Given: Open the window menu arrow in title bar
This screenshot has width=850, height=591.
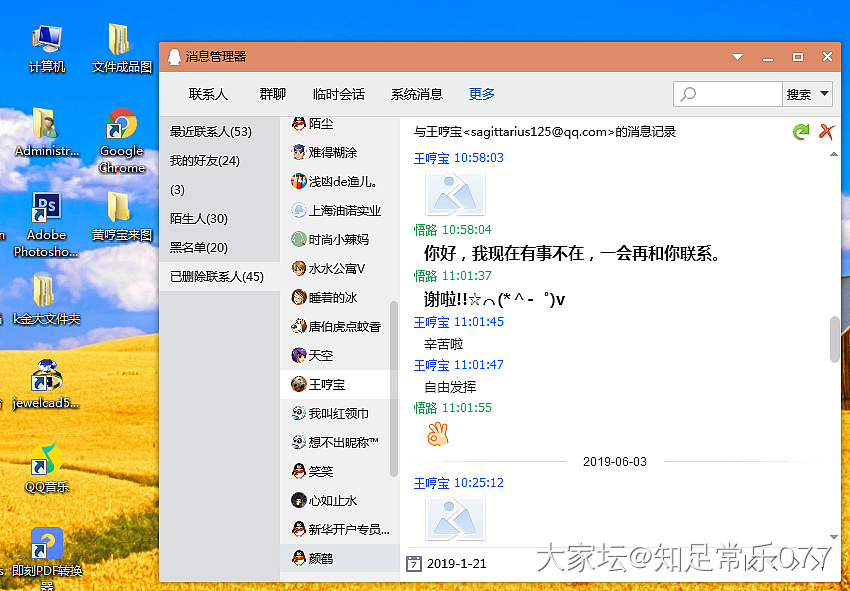Looking at the screenshot, I should pos(737,57).
